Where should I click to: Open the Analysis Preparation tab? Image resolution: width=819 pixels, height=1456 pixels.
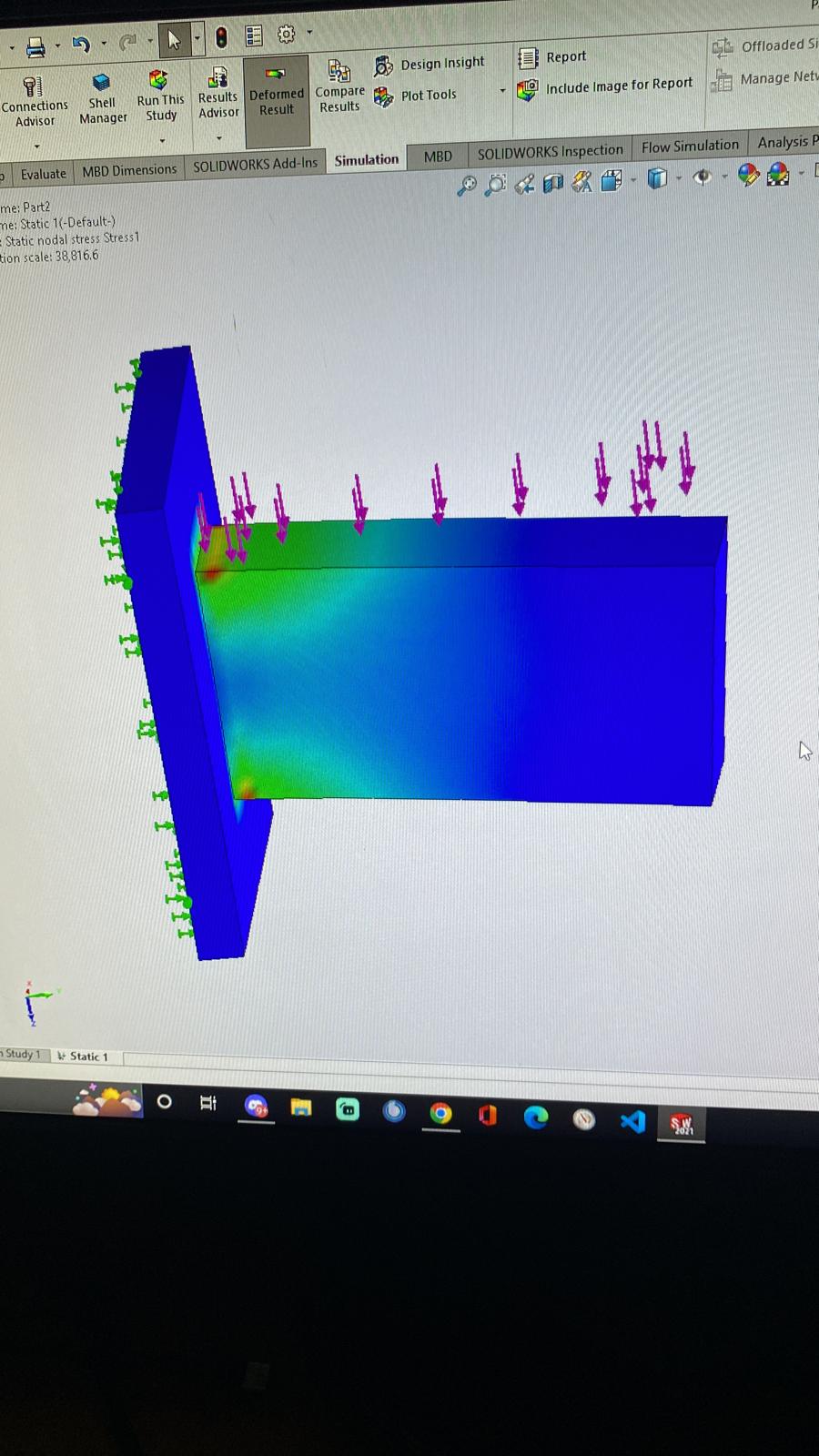787,142
